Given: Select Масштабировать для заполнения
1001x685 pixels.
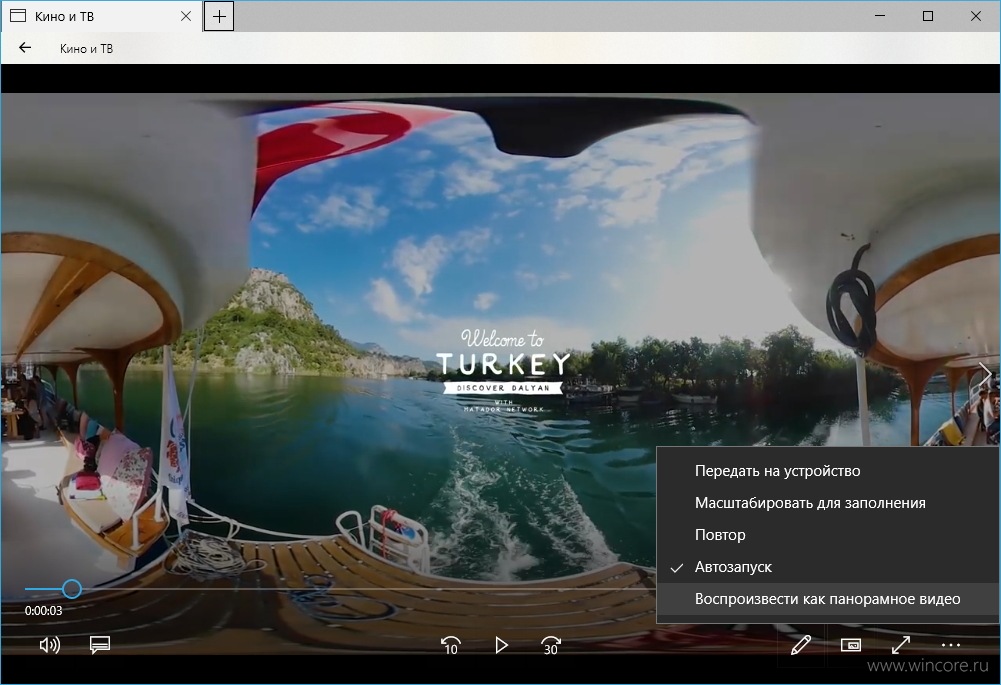Looking at the screenshot, I should pos(827,503).
